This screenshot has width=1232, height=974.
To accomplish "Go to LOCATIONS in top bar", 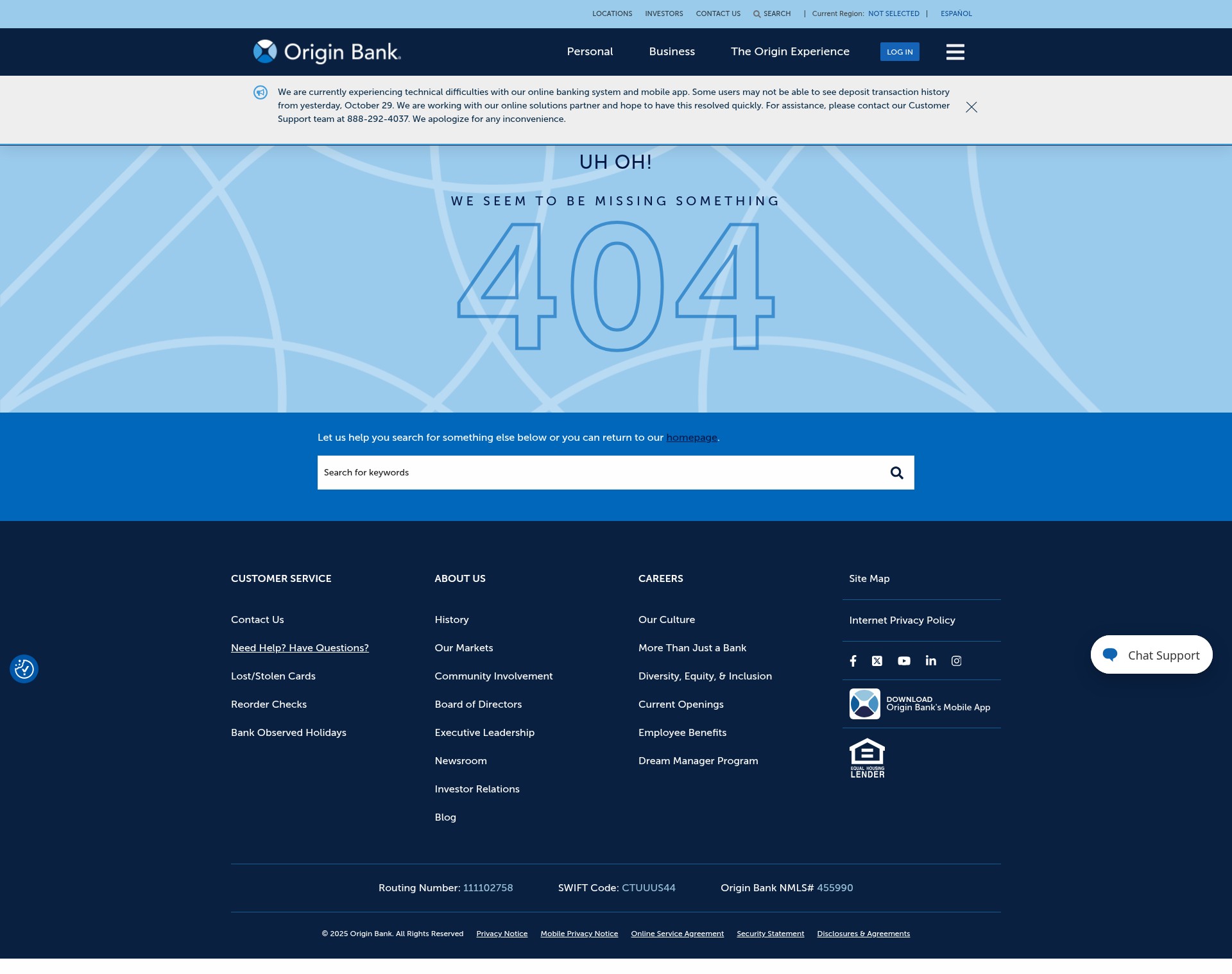I will pyautogui.click(x=612, y=13).
